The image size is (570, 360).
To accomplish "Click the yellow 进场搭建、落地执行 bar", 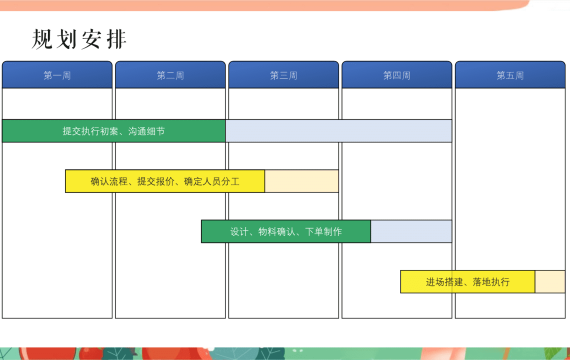I will point(468,281).
